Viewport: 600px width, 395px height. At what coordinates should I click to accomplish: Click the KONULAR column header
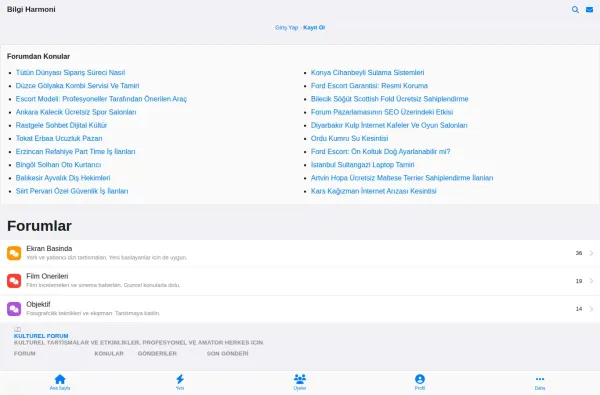pyautogui.click(x=109, y=354)
